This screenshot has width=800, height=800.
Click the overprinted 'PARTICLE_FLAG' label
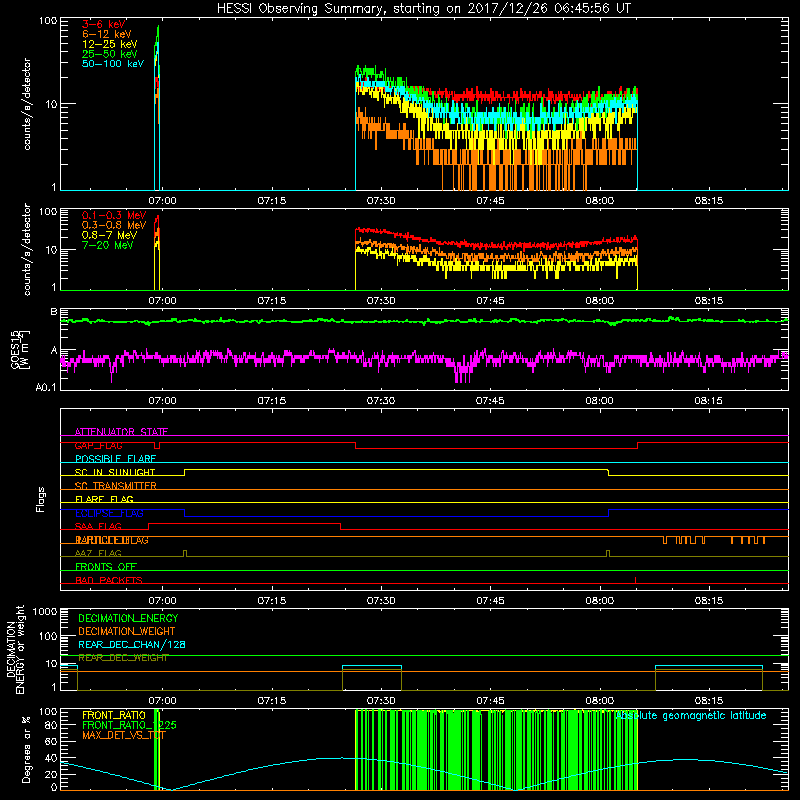112,540
